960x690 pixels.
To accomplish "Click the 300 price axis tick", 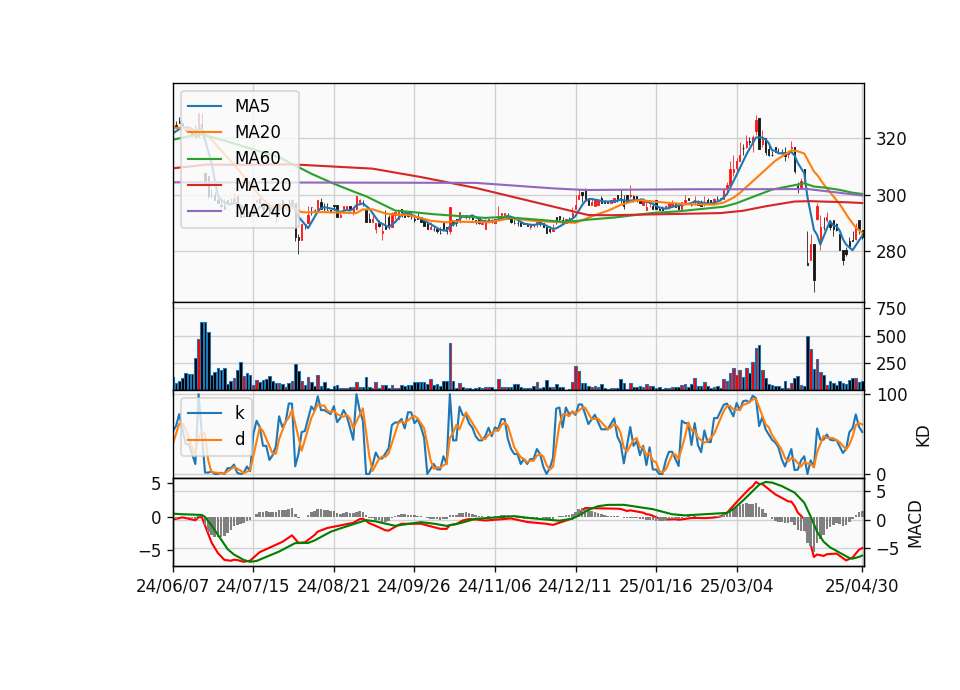I will coord(891,195).
